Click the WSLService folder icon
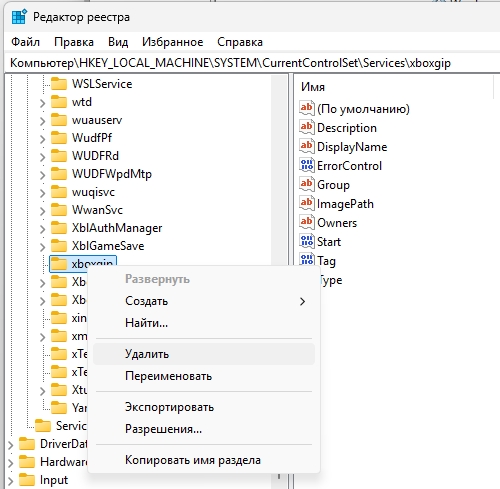The height and width of the screenshot is (489, 500). (59, 84)
